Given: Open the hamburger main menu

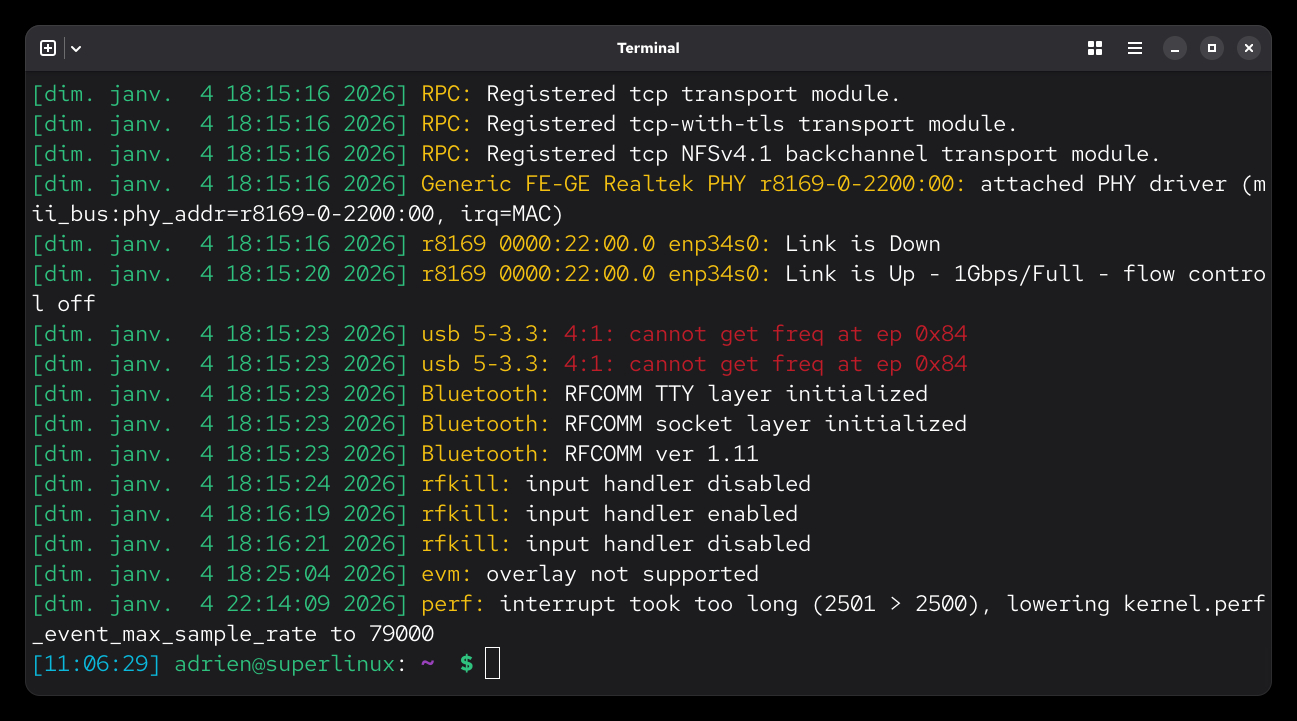Looking at the screenshot, I should coord(1135,48).
